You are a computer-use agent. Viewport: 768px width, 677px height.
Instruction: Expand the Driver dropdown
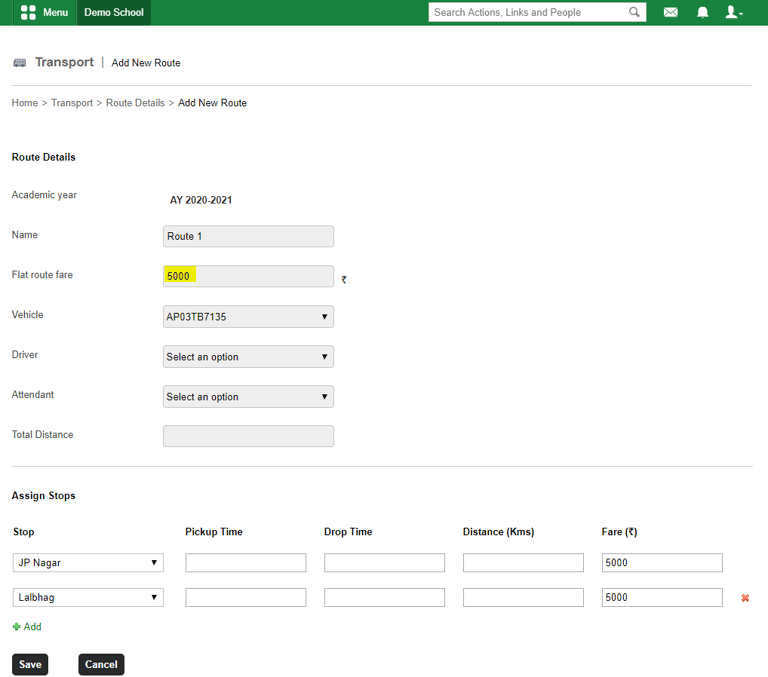[x=248, y=357]
